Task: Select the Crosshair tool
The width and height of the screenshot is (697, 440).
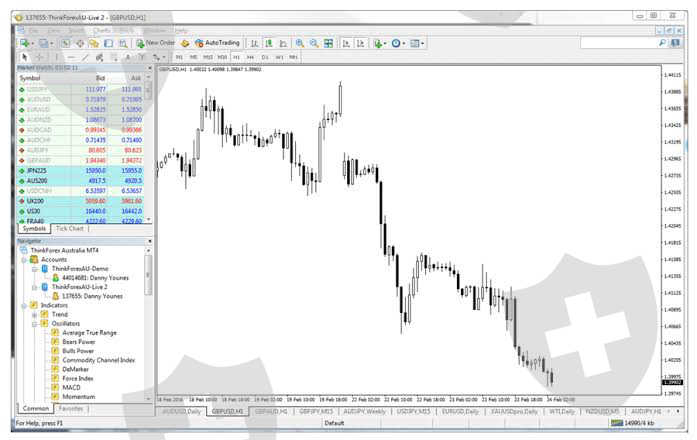Action: [x=40, y=57]
